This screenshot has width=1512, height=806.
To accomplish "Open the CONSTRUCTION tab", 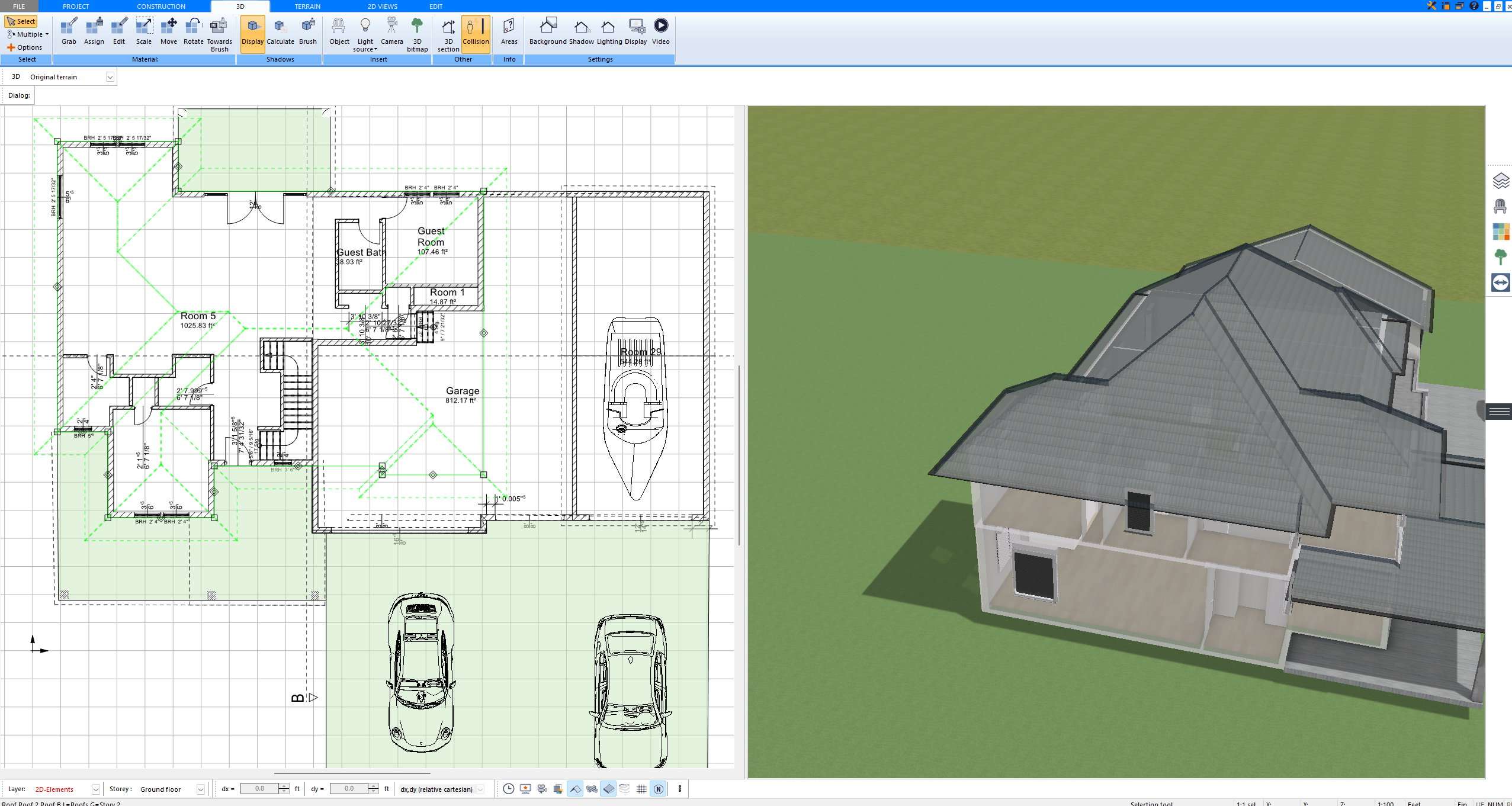I will [161, 6].
